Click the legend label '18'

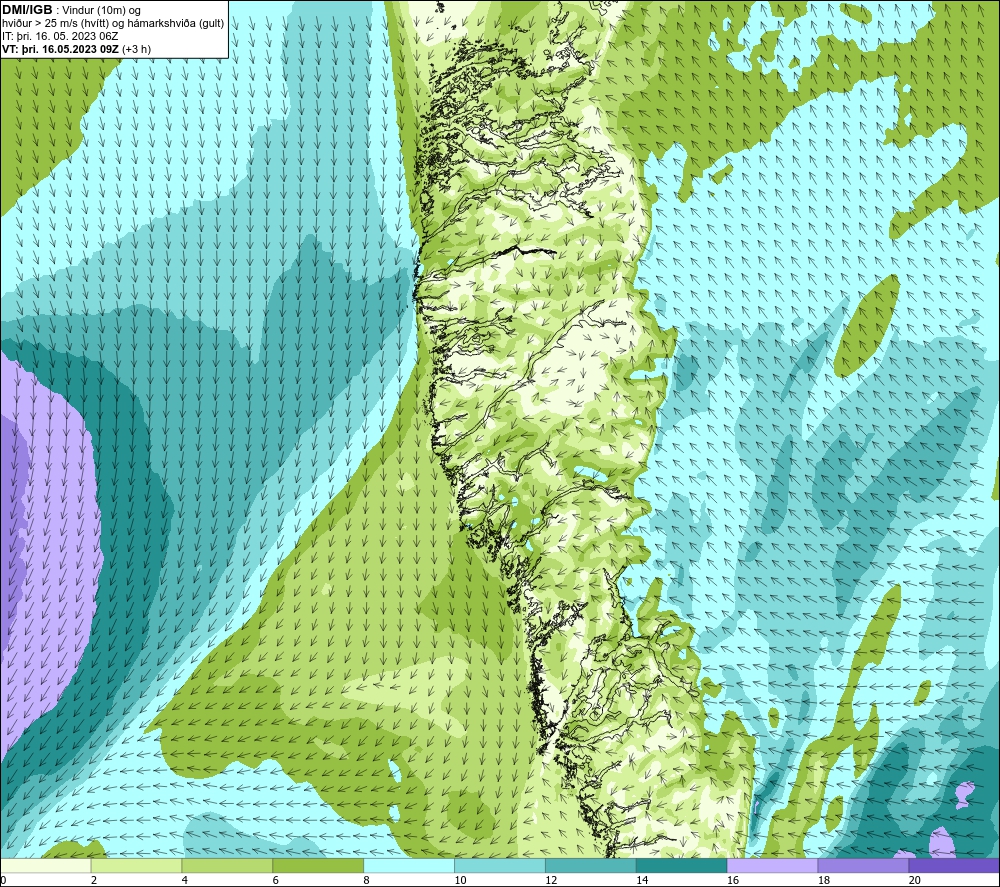(824, 880)
